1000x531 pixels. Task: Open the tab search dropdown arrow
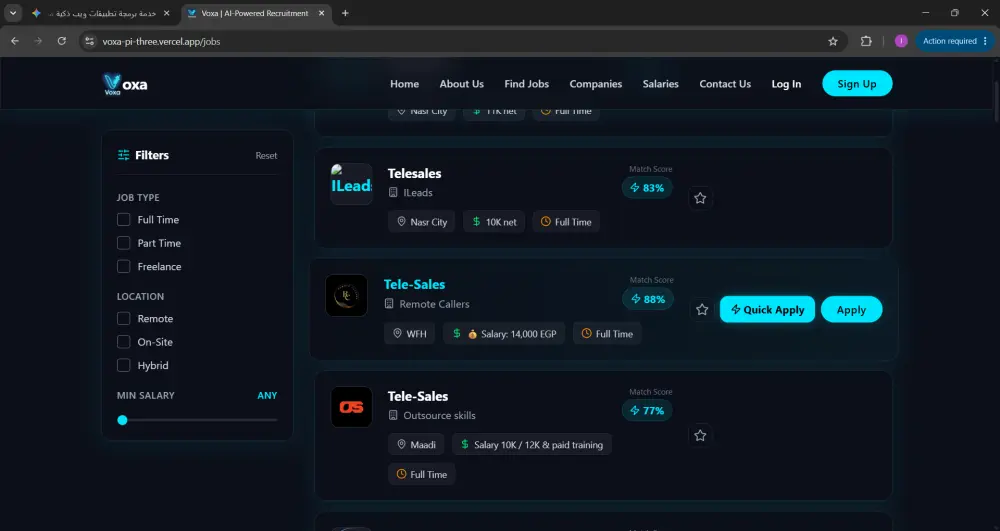coord(13,13)
